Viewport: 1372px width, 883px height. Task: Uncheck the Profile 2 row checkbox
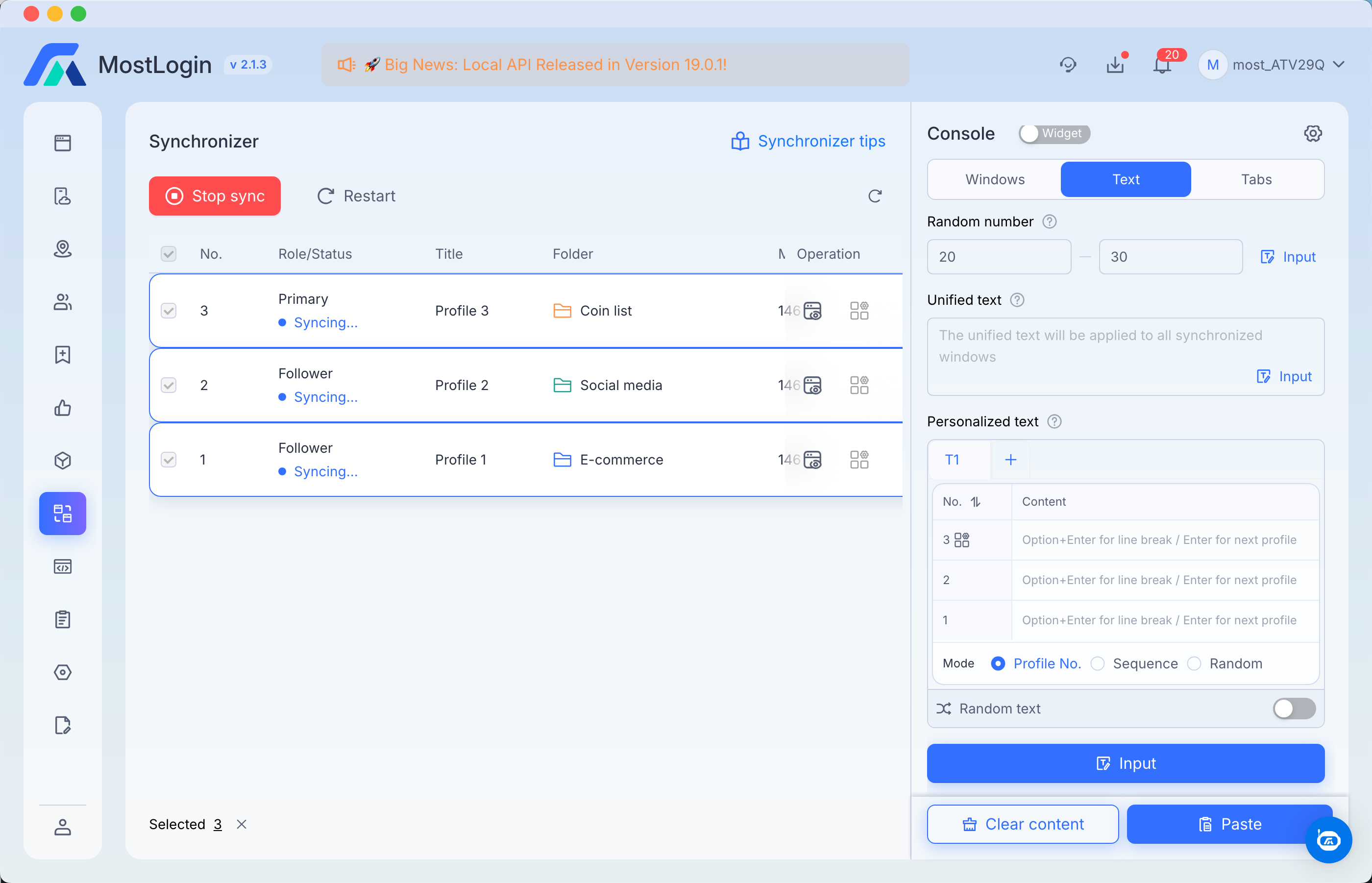coord(169,385)
